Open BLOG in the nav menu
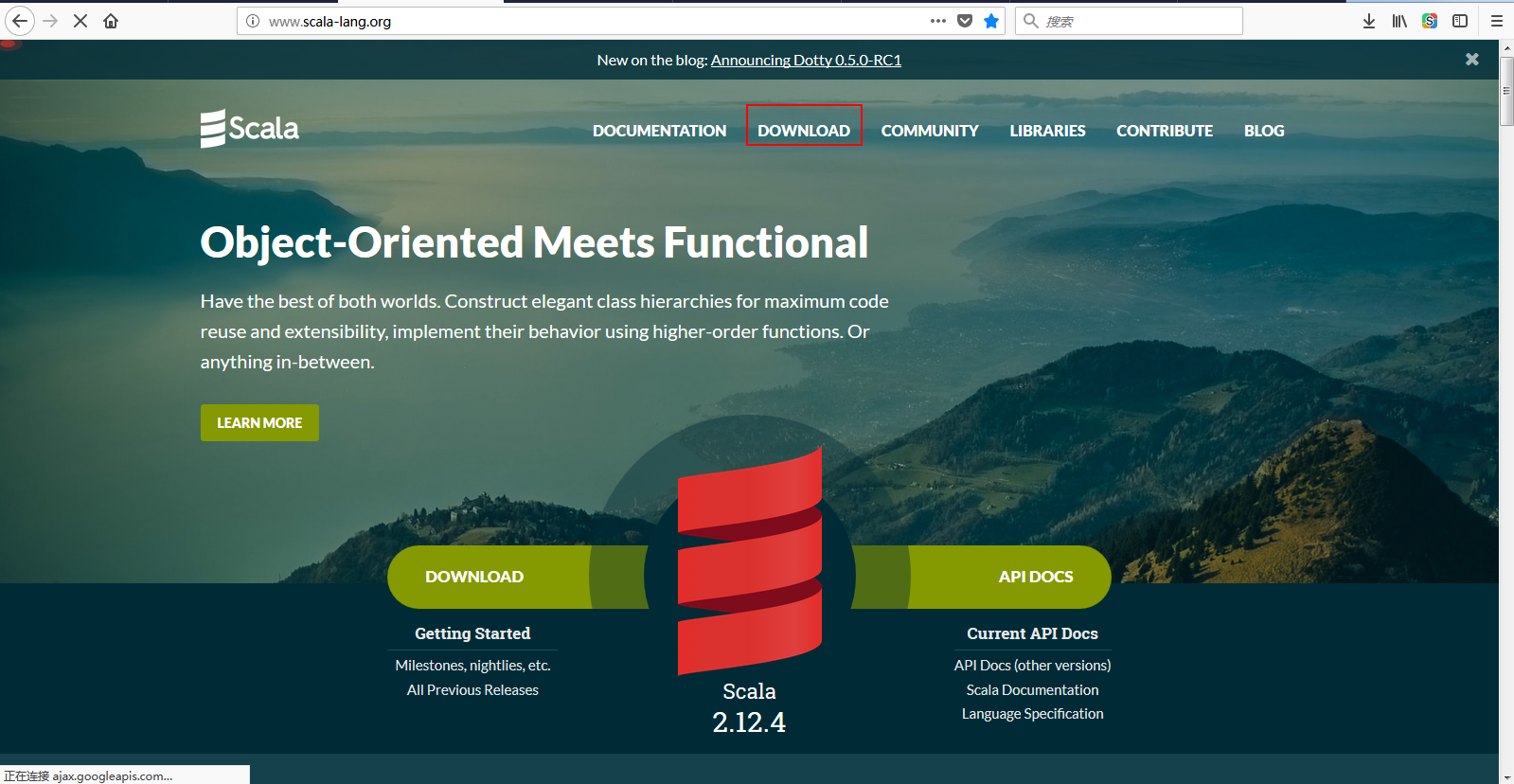Screen dimensions: 1514x784 pos(1264,131)
